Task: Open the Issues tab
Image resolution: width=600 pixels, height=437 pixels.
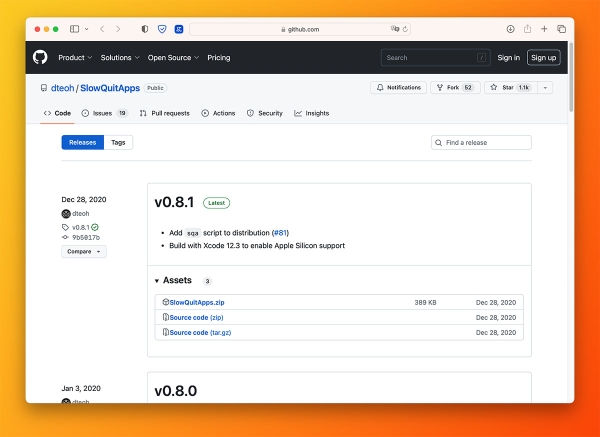Action: 104,114
